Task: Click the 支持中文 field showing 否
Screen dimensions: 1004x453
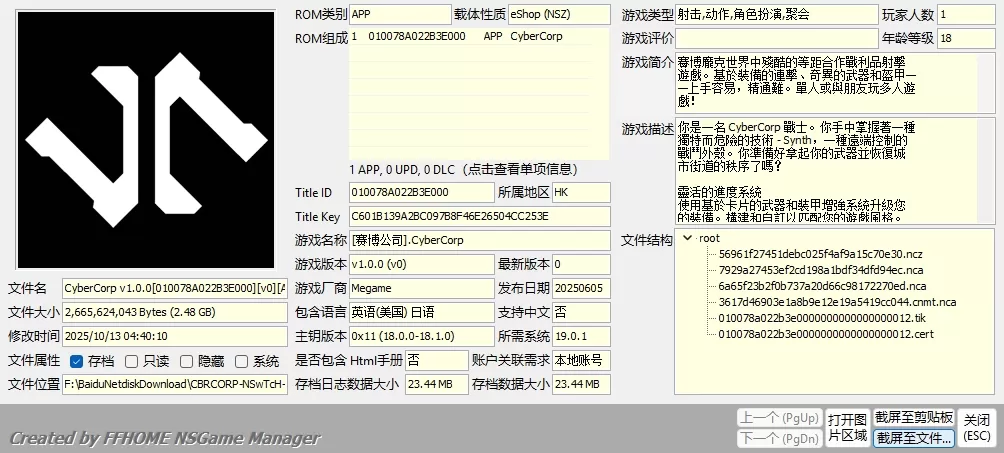Action: click(581, 312)
